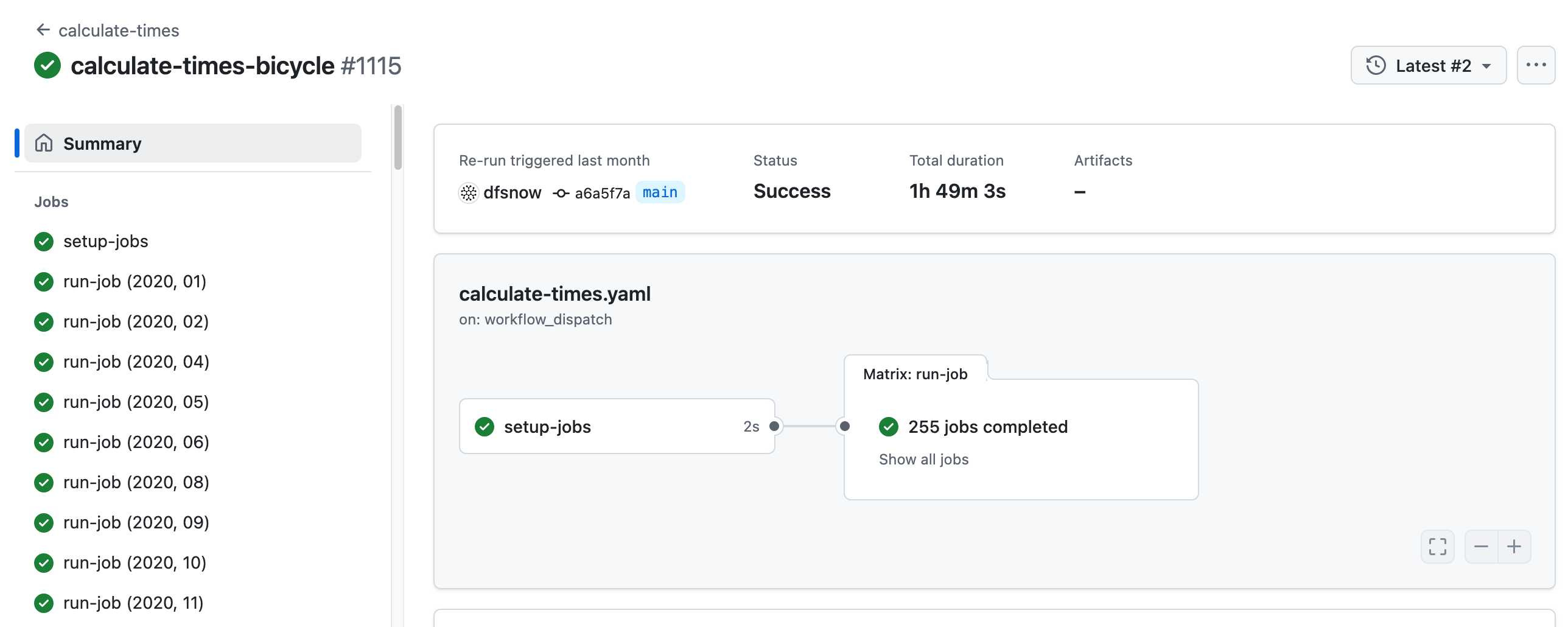This screenshot has height=627, width=1568.
Task: Click the Re-run triggered last month text
Action: (x=555, y=161)
